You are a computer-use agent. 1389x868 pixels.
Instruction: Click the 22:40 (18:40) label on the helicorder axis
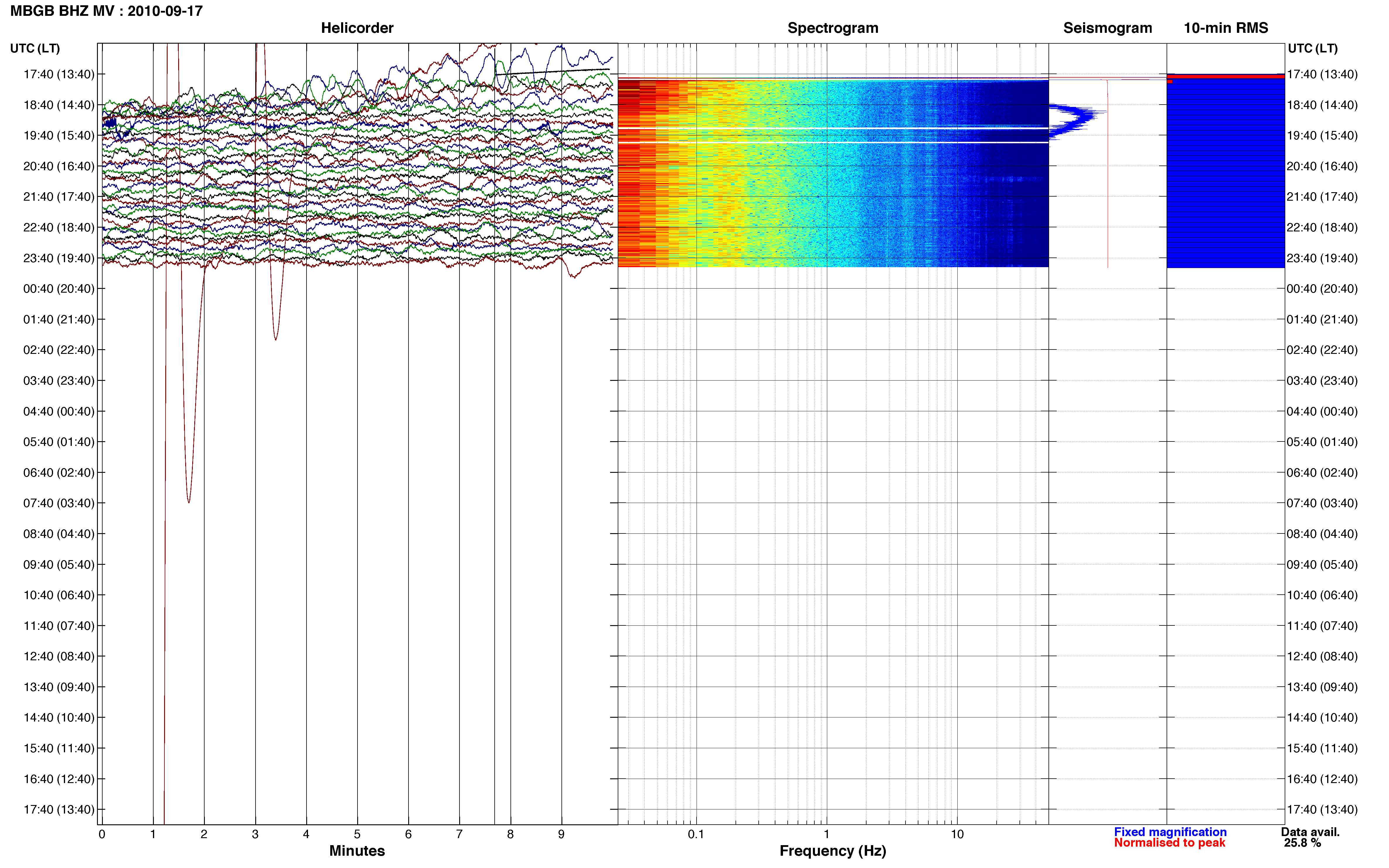[59, 227]
